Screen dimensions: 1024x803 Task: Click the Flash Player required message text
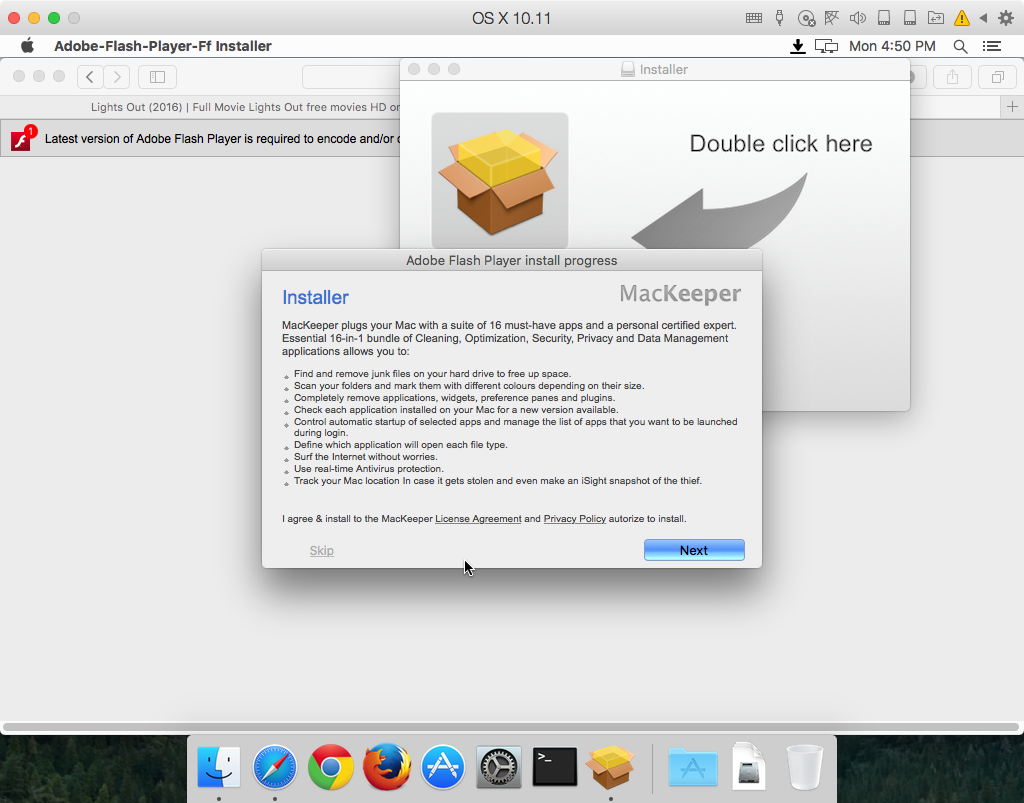223,138
